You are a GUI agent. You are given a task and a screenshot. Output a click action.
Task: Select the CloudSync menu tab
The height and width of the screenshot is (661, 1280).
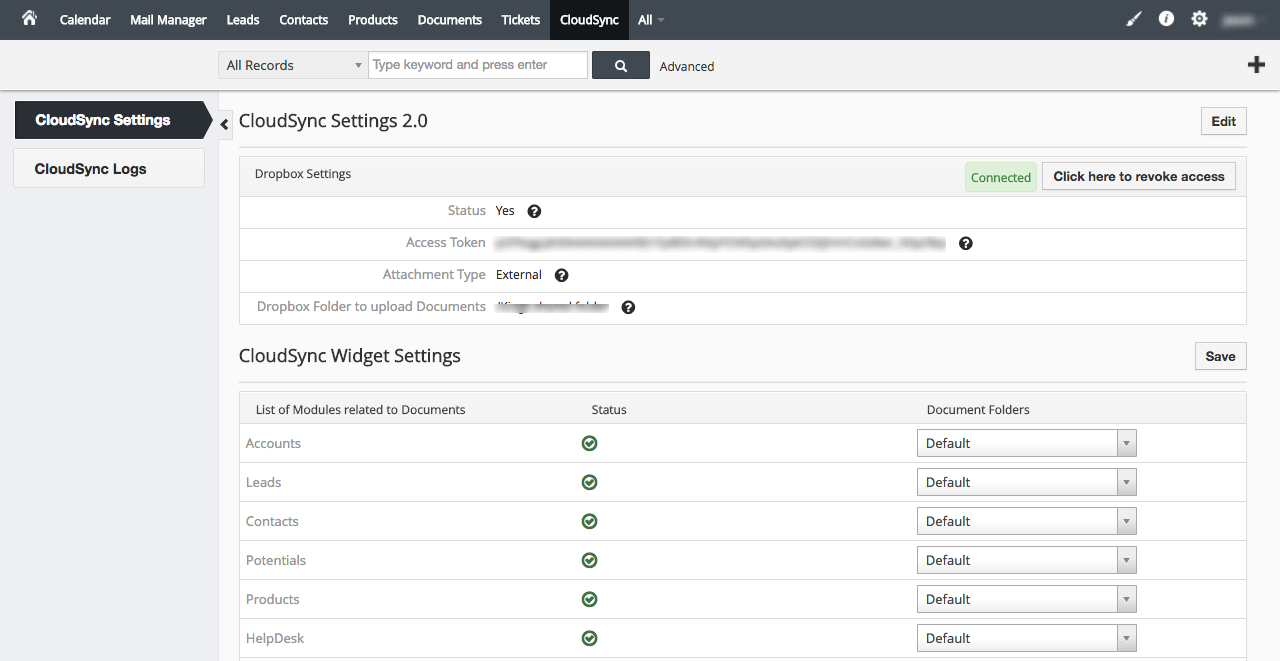589,20
